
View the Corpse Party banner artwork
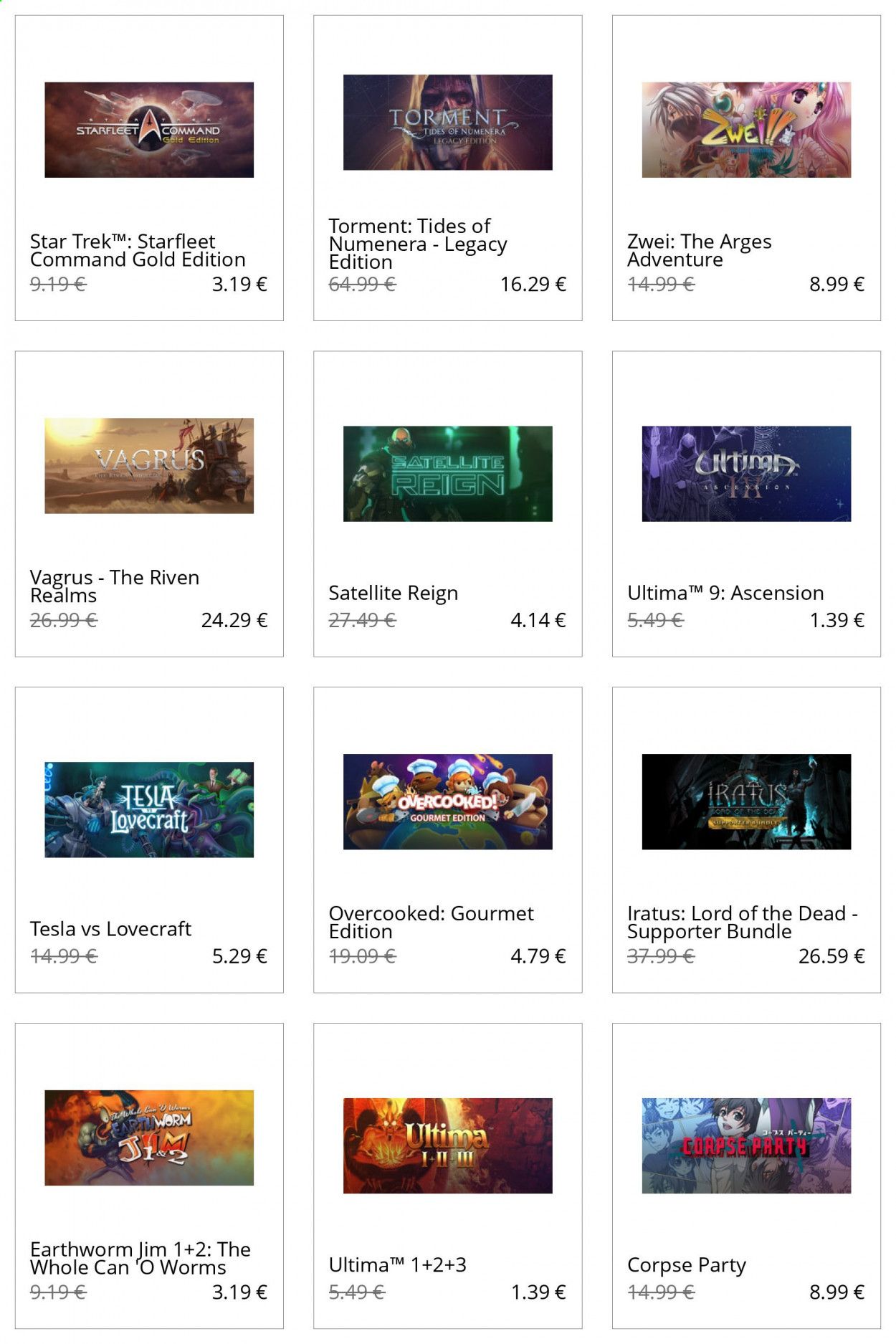tap(746, 1146)
